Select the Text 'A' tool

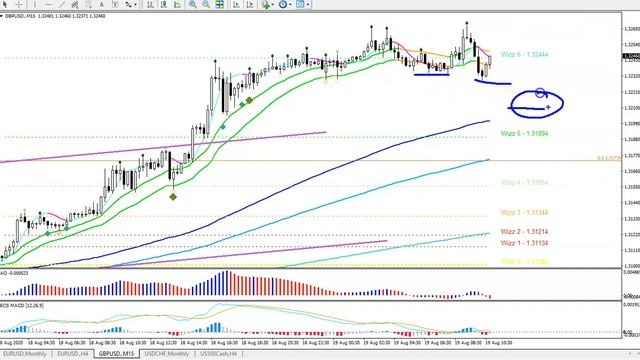(x=102, y=4)
